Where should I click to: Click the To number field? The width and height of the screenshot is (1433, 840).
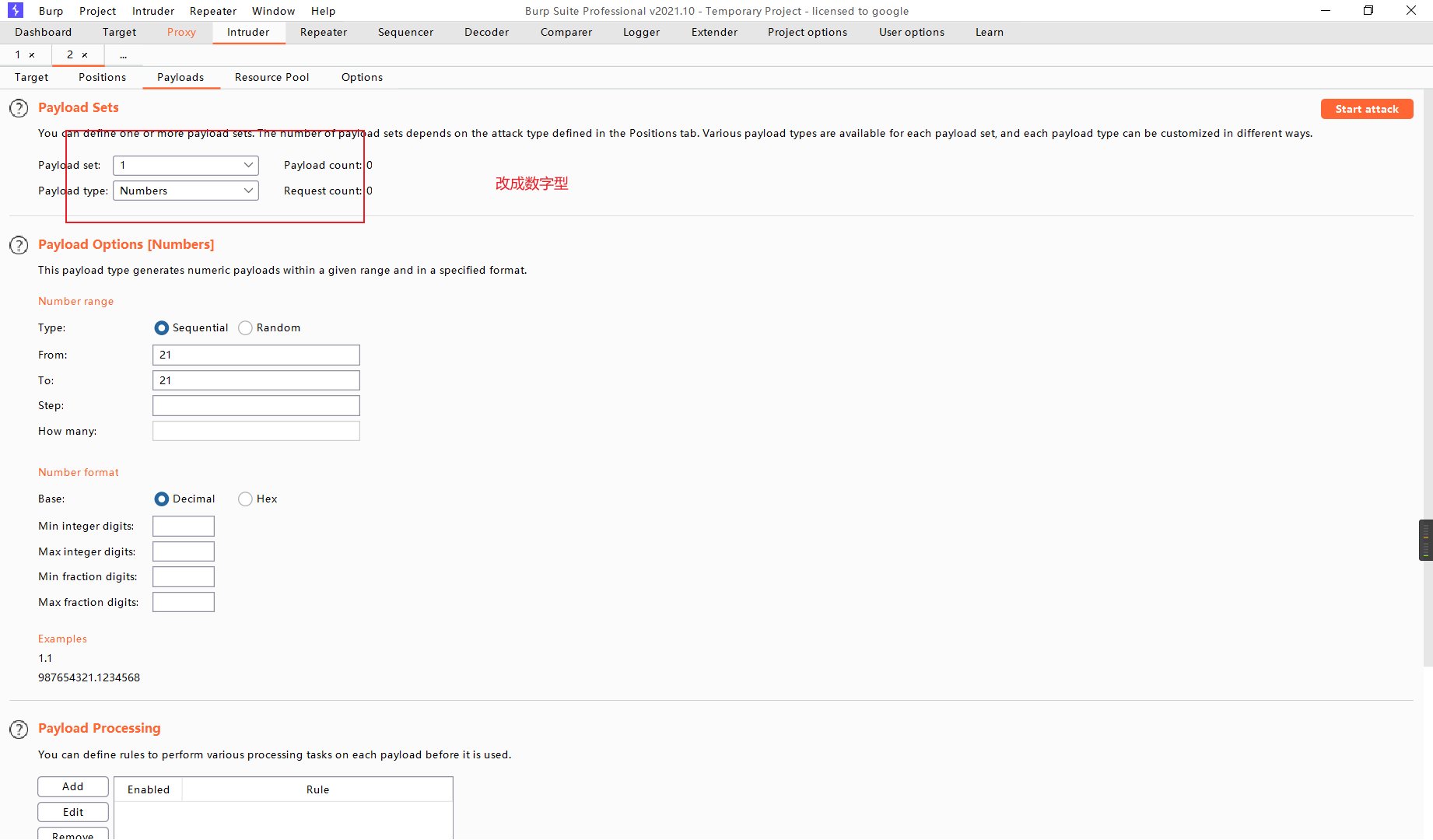[x=256, y=380]
